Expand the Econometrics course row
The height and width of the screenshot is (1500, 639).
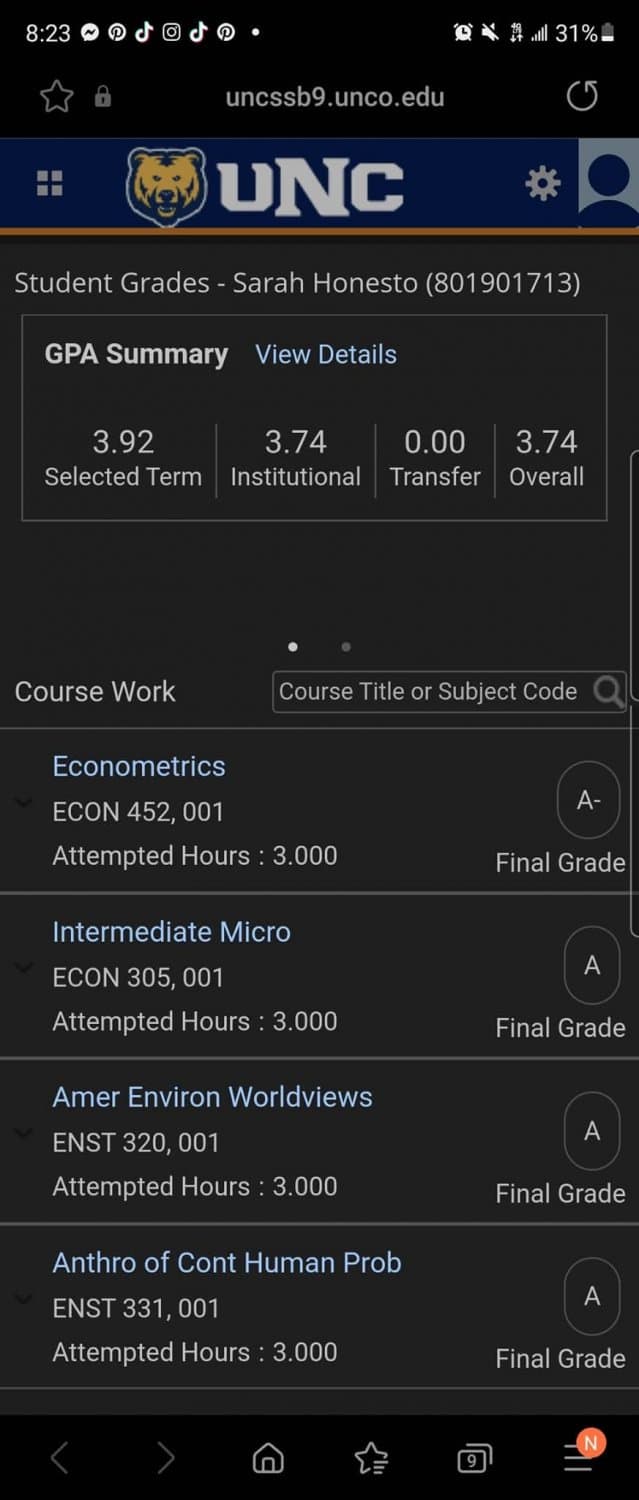[24, 803]
